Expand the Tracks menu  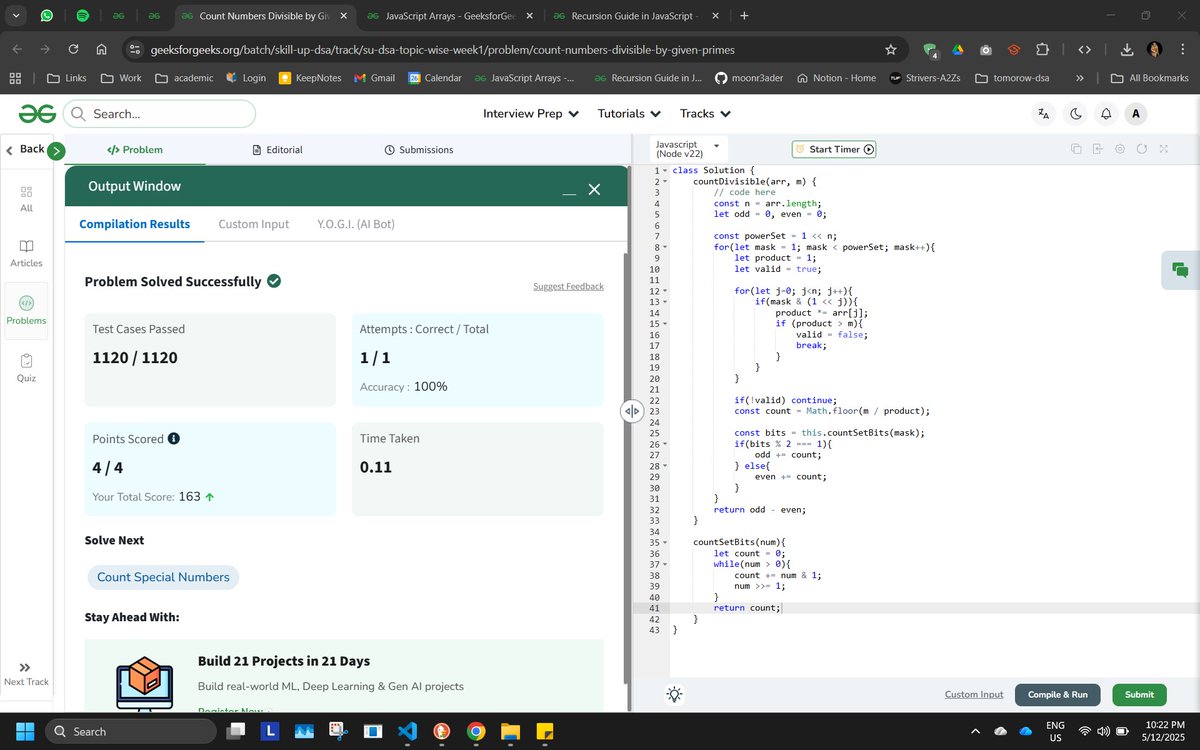point(706,114)
